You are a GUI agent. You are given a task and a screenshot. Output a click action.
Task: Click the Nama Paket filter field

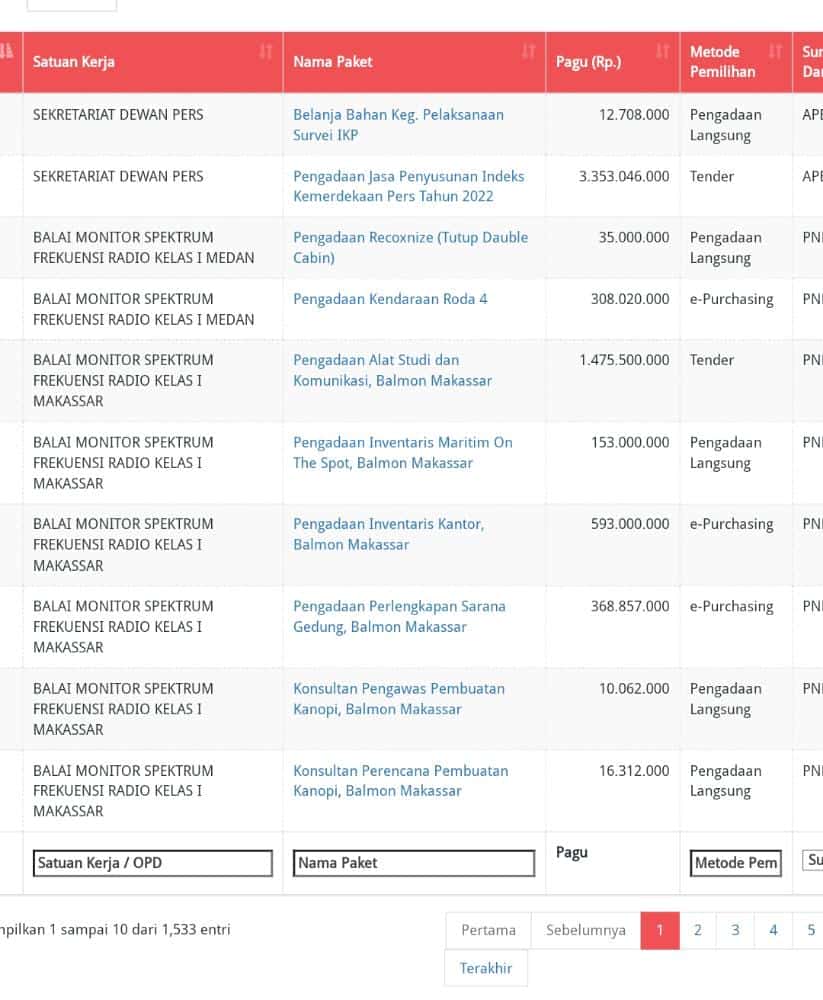pyautogui.click(x=414, y=863)
